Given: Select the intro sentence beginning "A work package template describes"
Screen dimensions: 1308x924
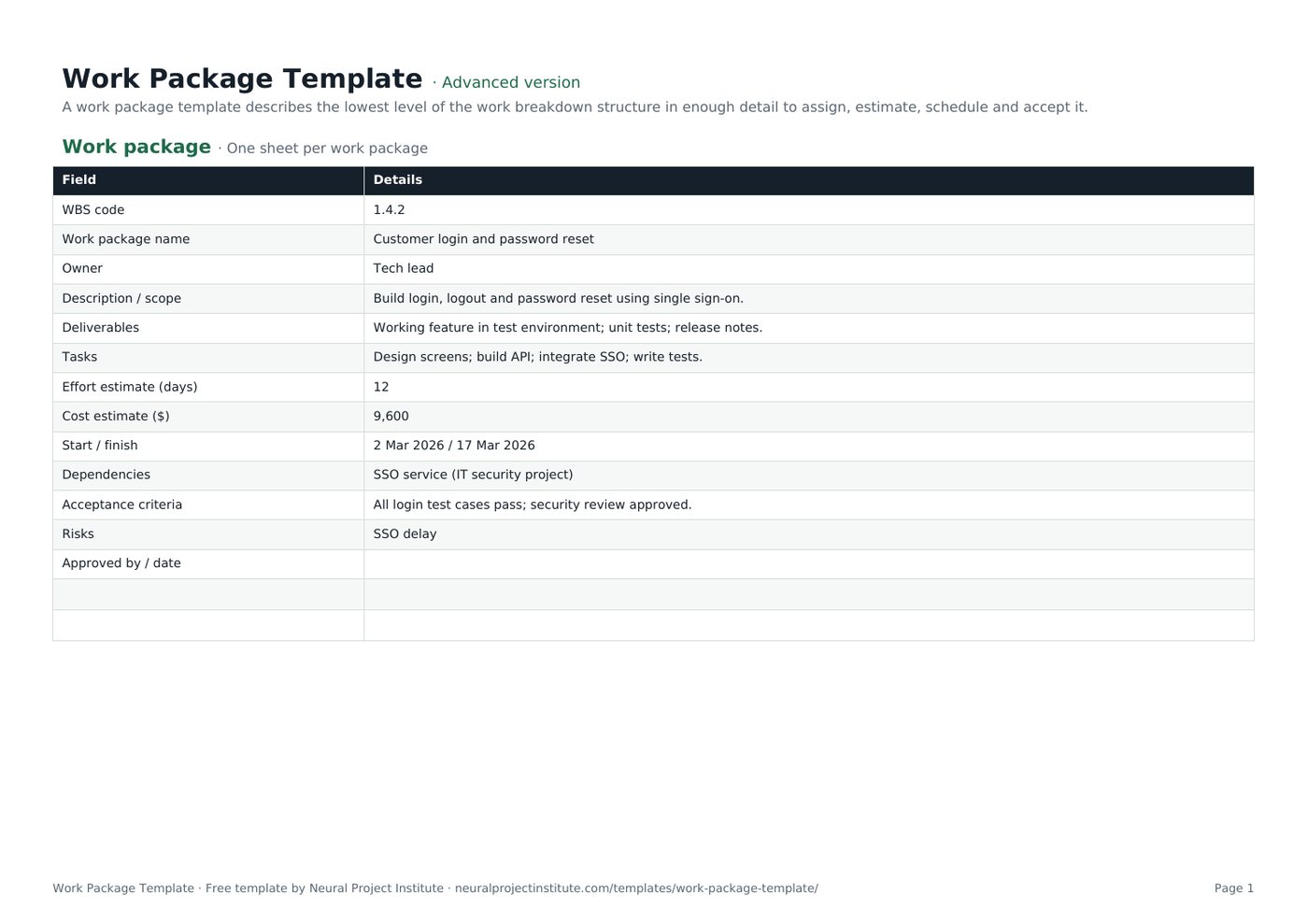Looking at the screenshot, I should (575, 107).
